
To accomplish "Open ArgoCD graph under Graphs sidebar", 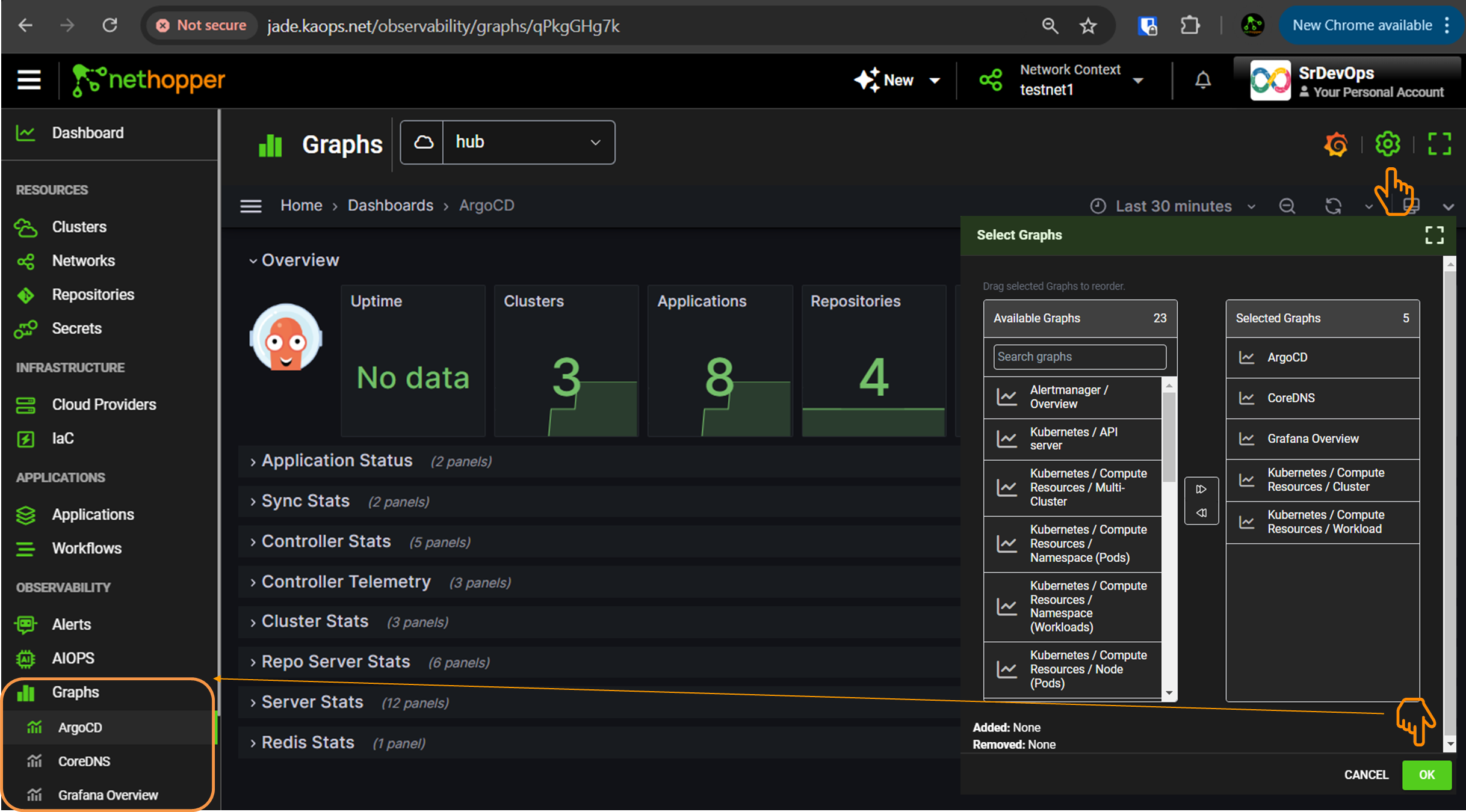I will [x=110, y=728].
